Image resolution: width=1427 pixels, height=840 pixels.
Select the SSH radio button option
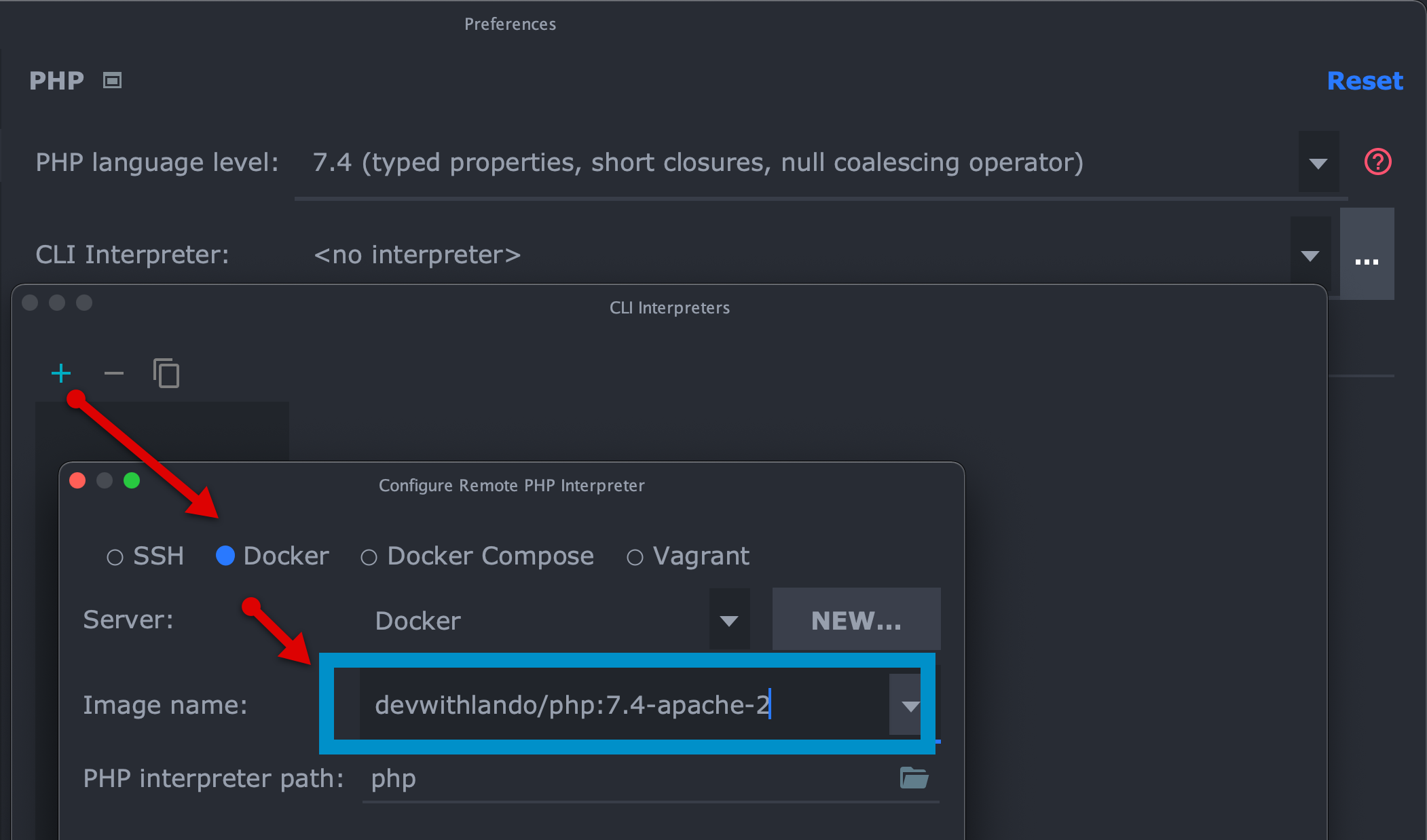[111, 556]
